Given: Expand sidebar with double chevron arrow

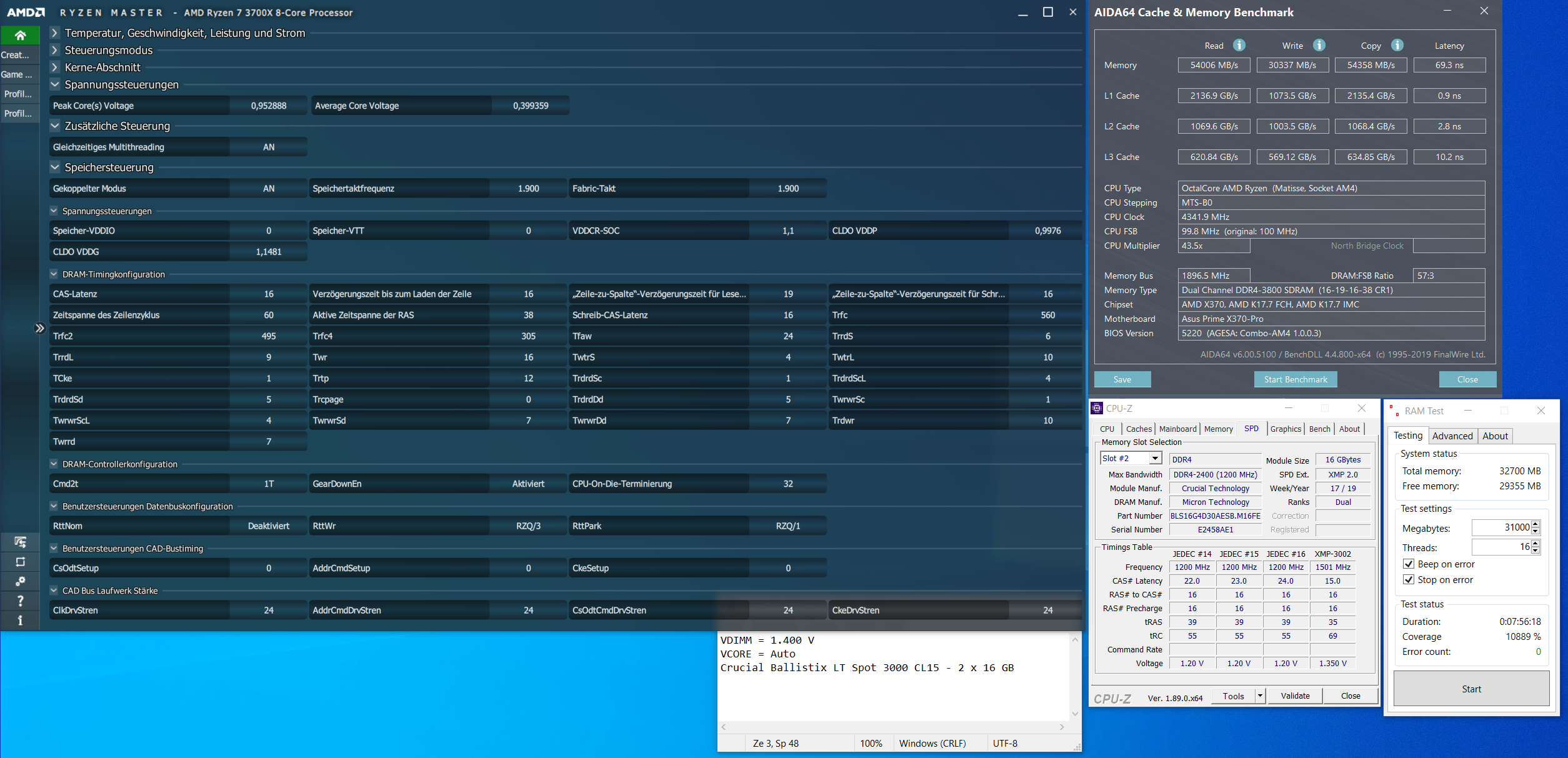Looking at the screenshot, I should 39,328.
